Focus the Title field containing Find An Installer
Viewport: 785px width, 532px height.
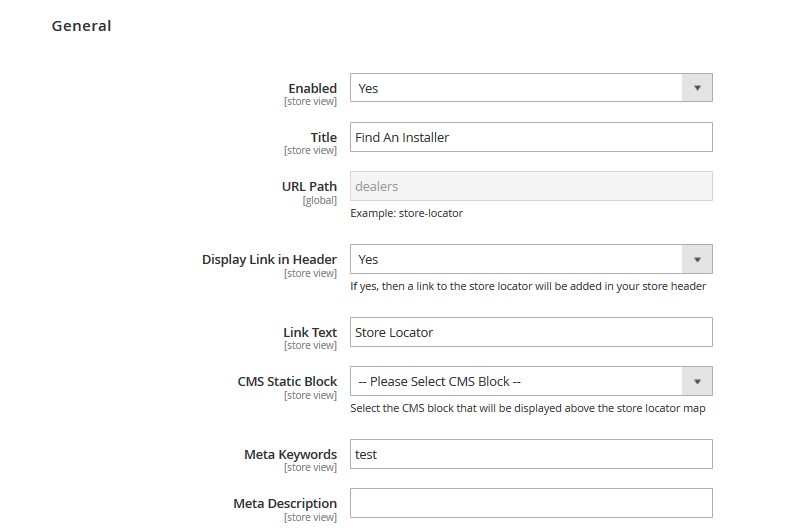point(531,137)
